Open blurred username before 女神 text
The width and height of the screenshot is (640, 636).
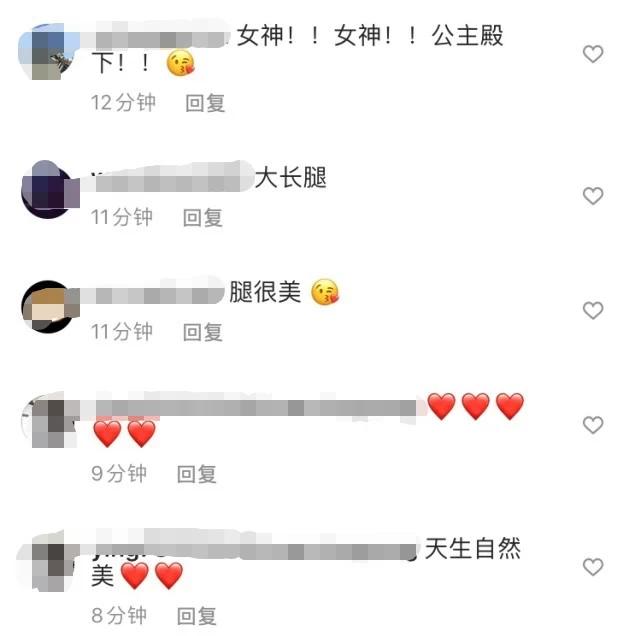pyautogui.click(x=158, y=36)
